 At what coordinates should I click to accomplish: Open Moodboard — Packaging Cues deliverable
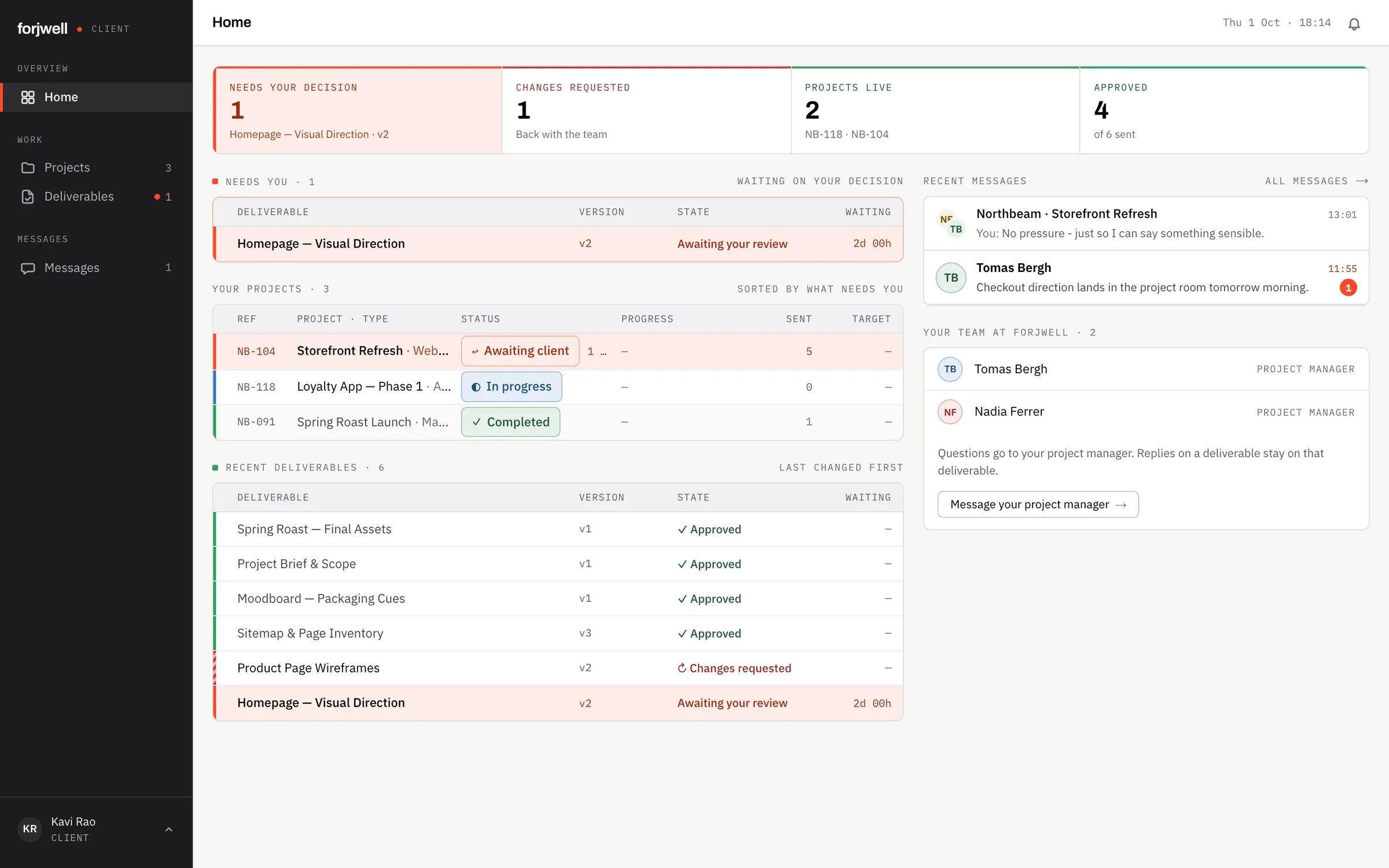pyautogui.click(x=558, y=598)
